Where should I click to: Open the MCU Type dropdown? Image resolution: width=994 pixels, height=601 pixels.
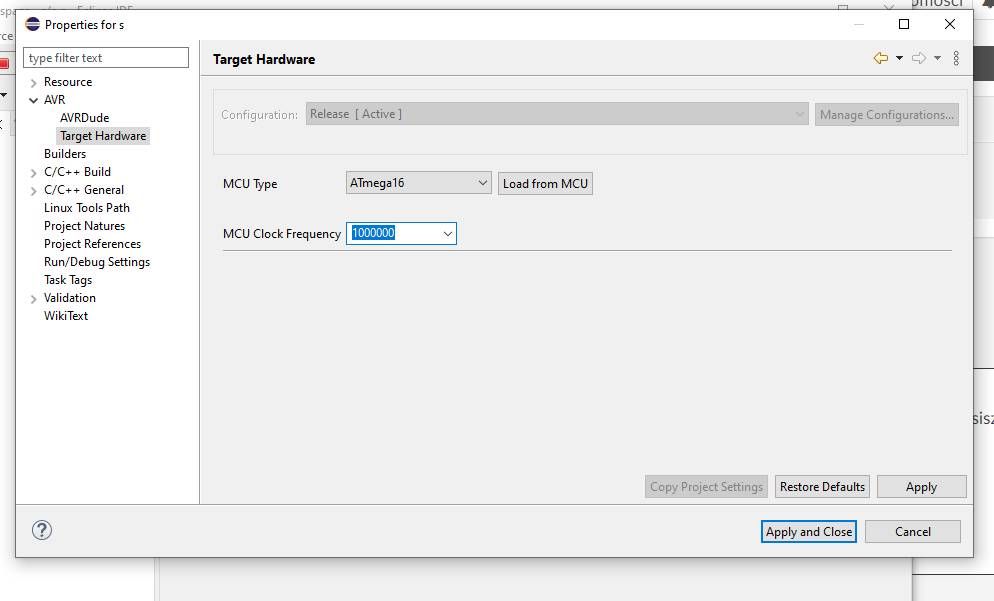tap(482, 183)
